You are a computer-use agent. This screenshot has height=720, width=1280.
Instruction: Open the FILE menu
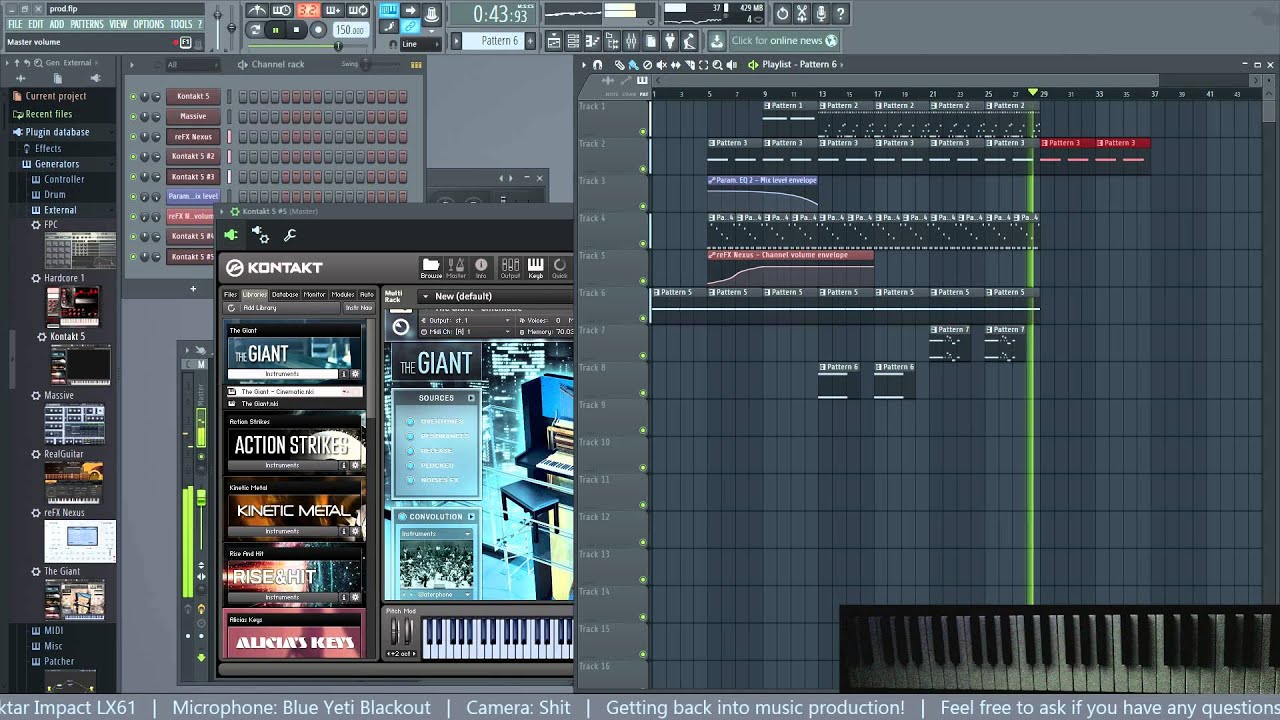(x=15, y=24)
